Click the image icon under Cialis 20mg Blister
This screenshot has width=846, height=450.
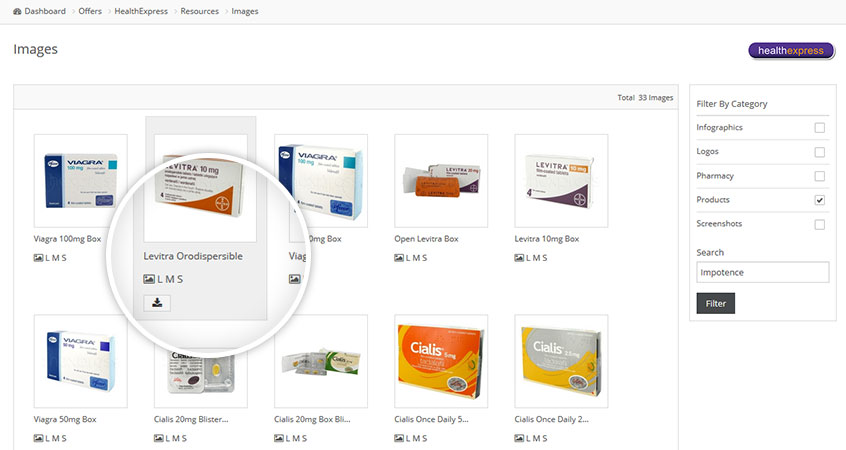pos(159,438)
